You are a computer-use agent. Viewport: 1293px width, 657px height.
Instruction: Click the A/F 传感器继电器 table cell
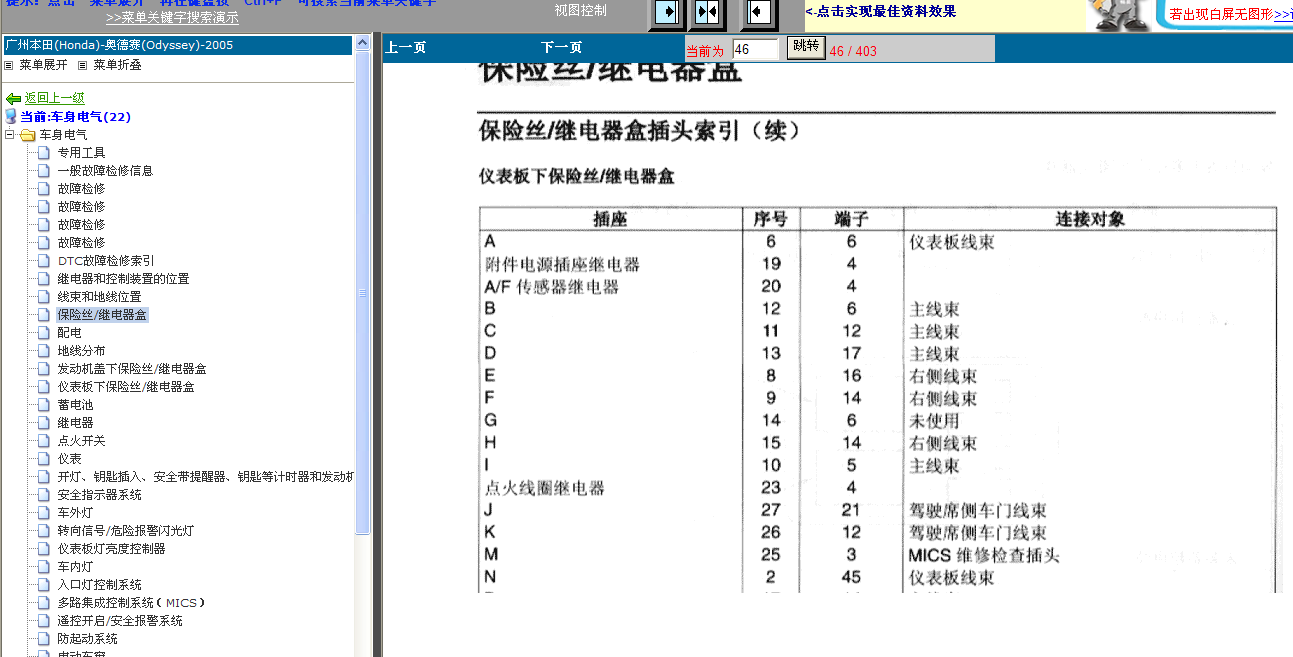tap(552, 287)
